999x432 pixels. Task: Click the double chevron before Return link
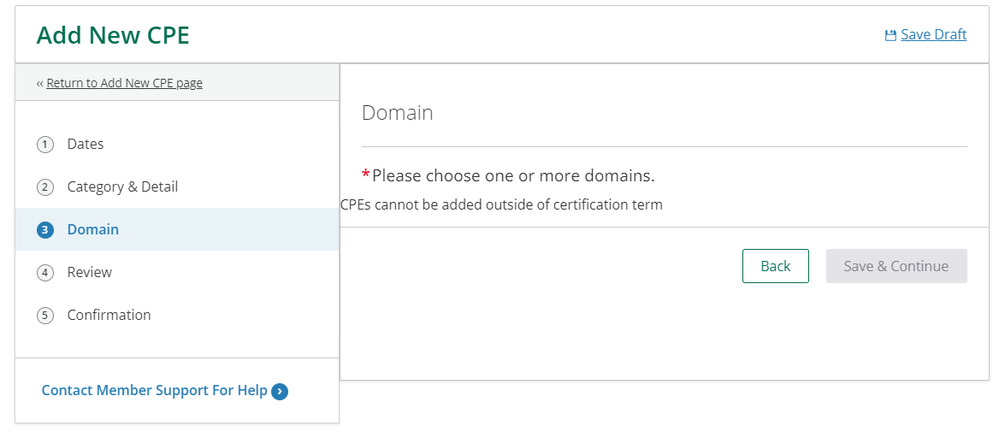[40, 83]
